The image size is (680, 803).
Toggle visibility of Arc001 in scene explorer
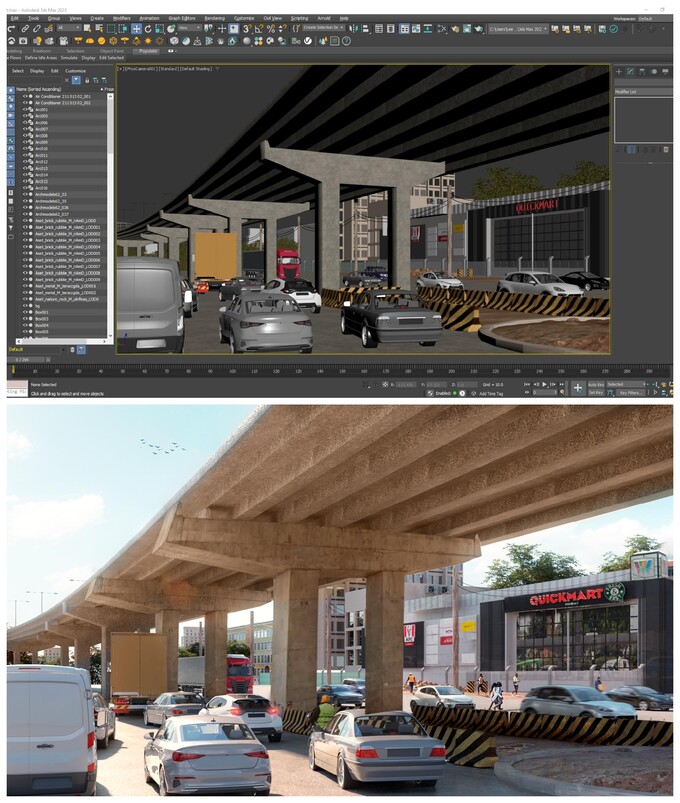coord(25,109)
